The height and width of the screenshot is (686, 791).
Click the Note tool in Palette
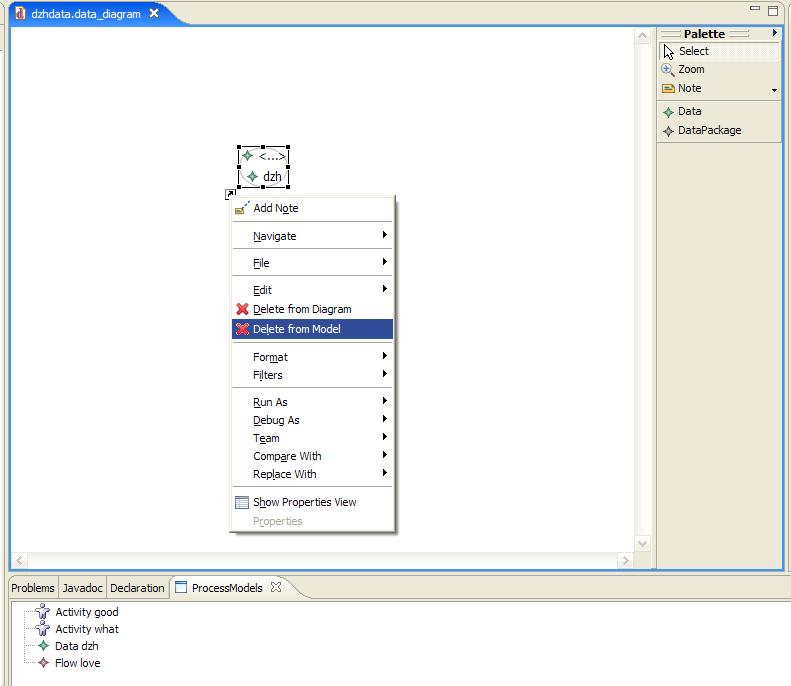click(689, 89)
